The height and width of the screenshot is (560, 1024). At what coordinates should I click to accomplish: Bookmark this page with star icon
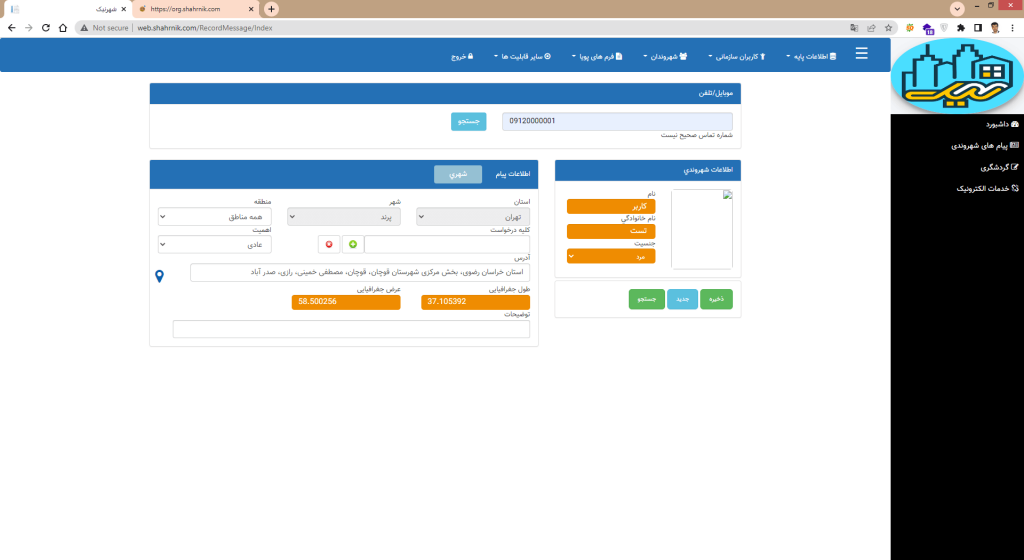(x=888, y=28)
